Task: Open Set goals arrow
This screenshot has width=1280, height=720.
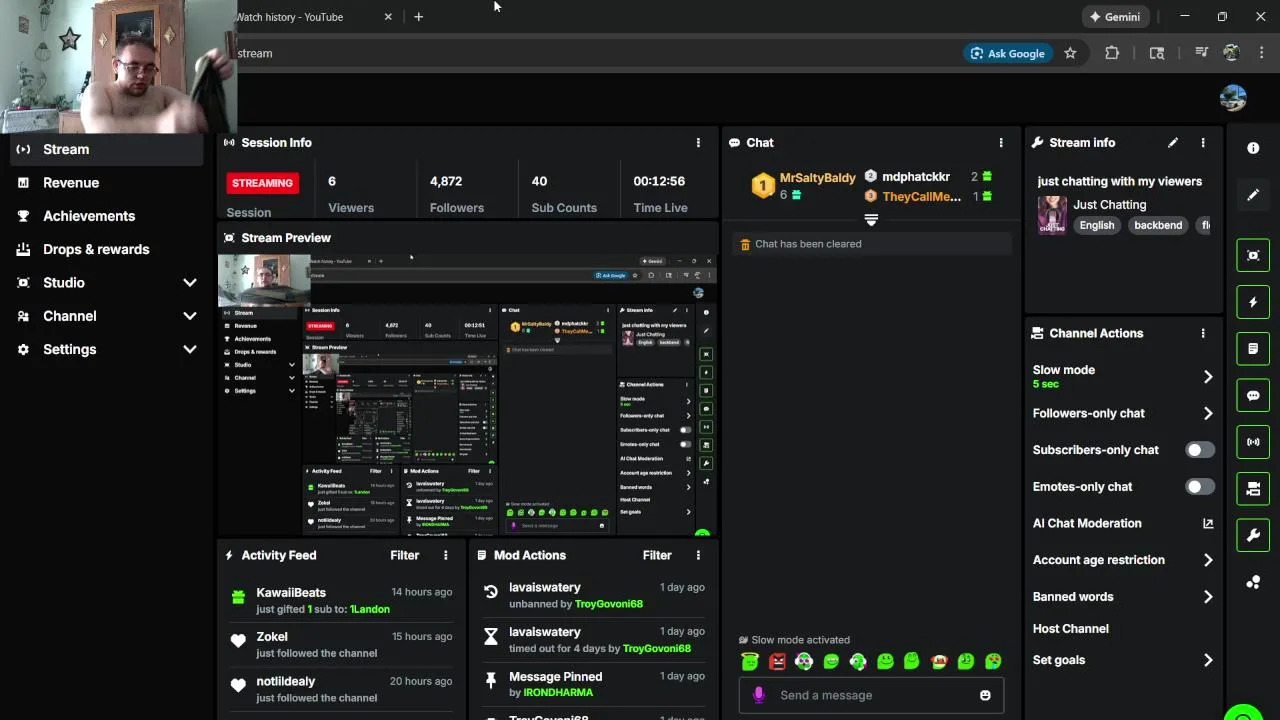Action: pos(1208,660)
